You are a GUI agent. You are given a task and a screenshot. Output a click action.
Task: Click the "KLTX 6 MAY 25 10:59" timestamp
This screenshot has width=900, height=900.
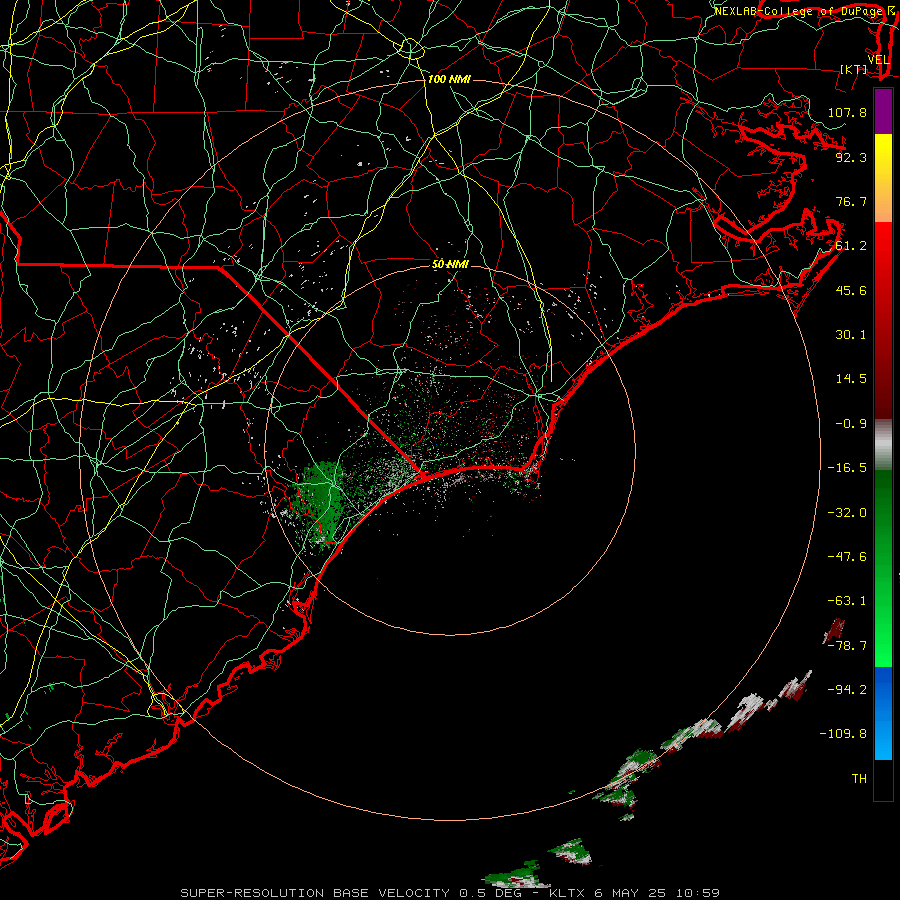pyautogui.click(x=634, y=893)
